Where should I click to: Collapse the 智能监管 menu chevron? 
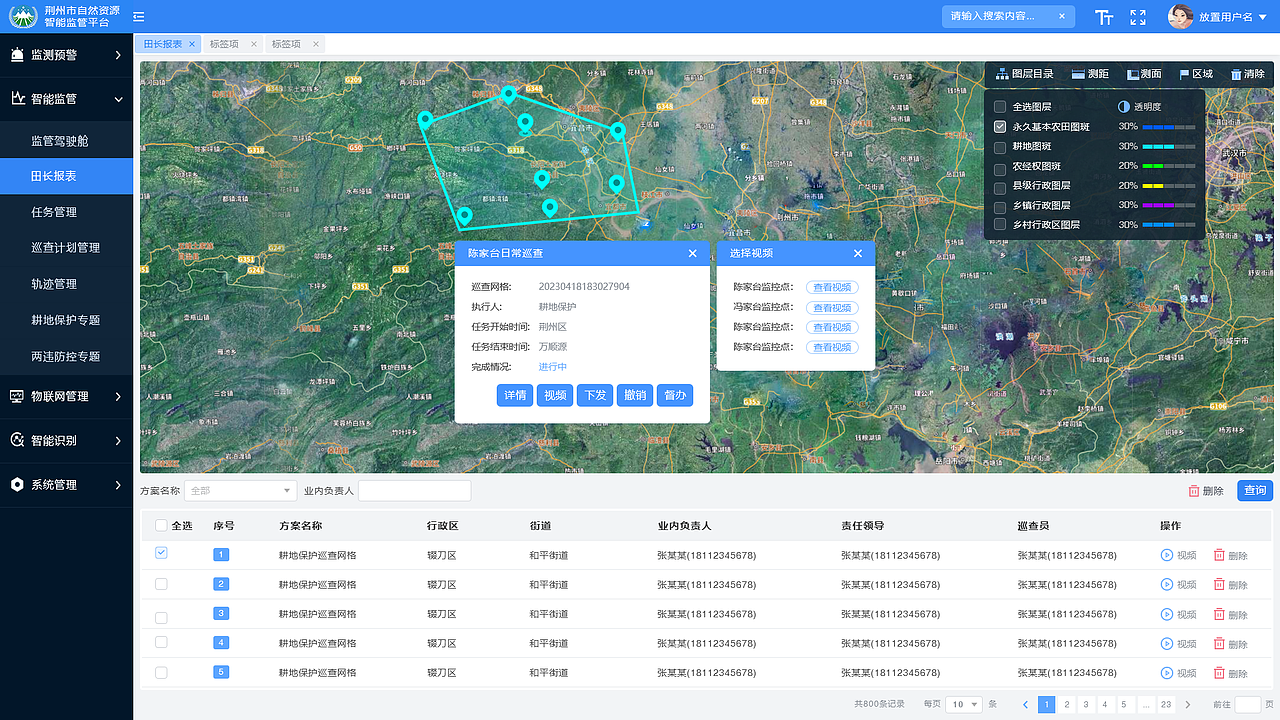118,99
